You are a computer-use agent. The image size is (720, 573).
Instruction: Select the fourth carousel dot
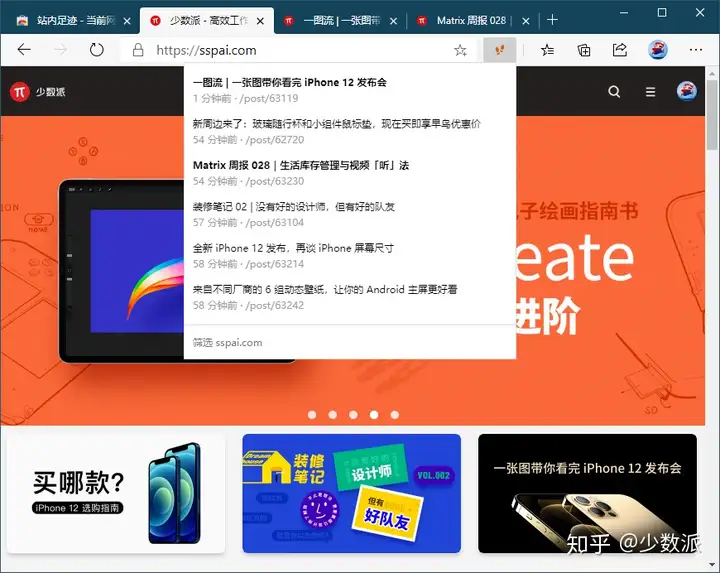pos(374,415)
